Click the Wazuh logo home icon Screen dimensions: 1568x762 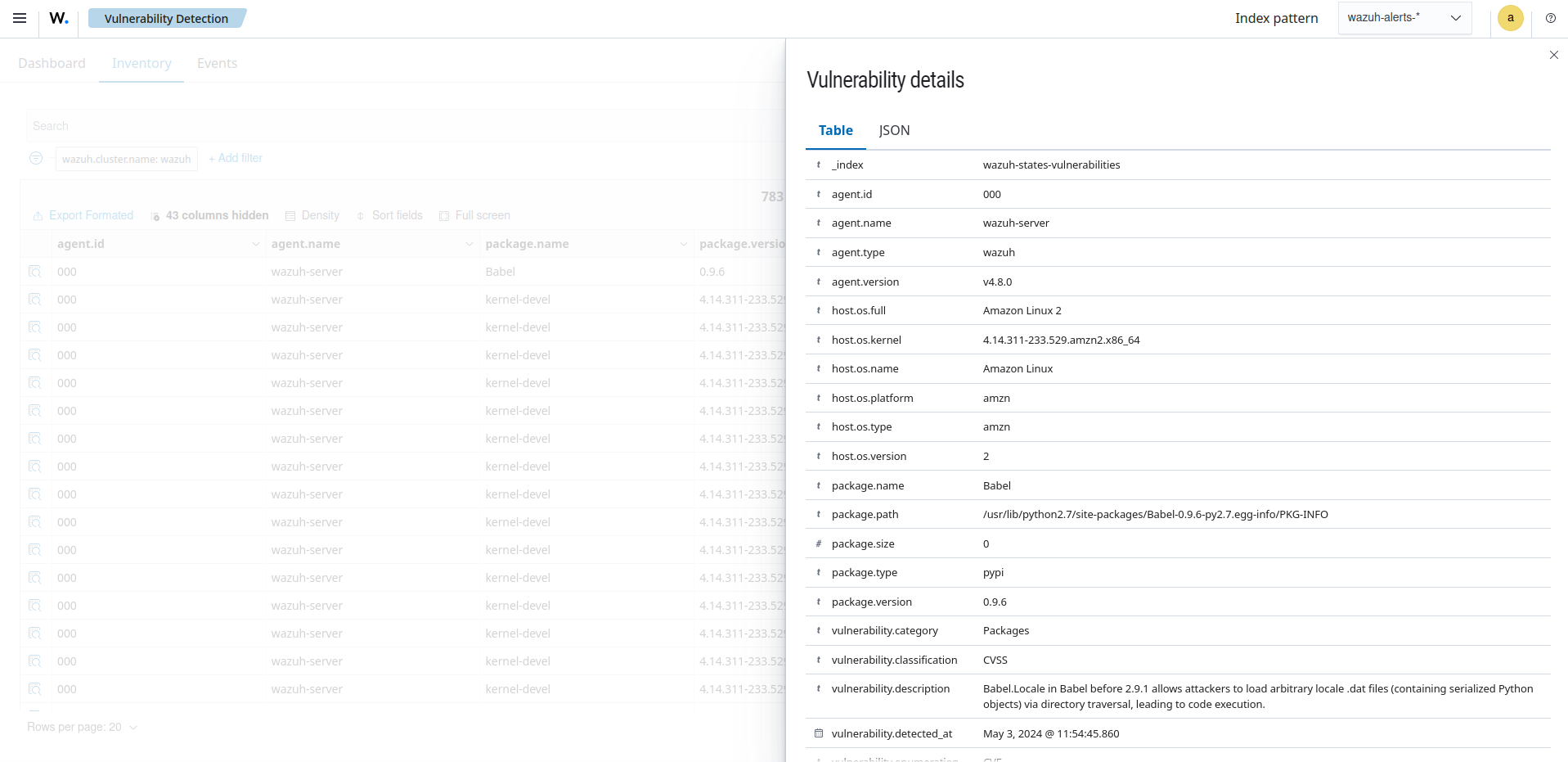[x=59, y=18]
